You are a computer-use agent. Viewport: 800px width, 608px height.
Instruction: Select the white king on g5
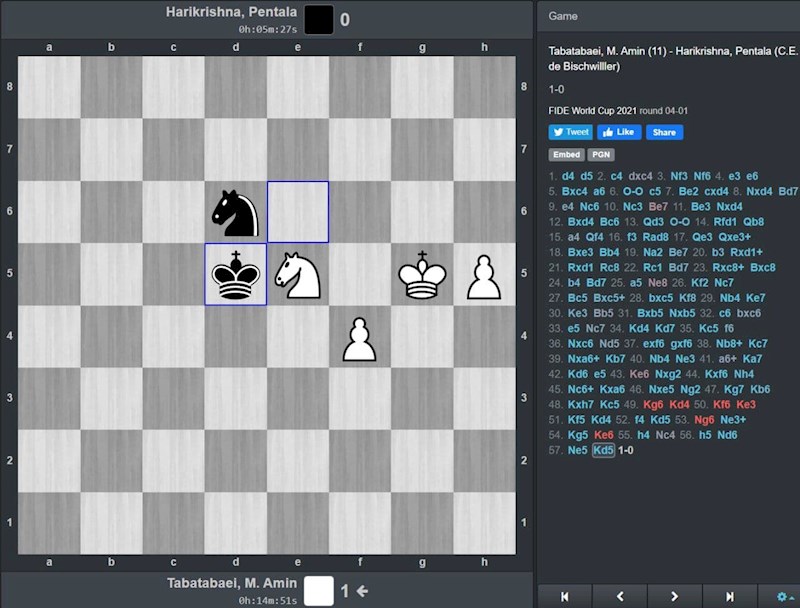coord(422,275)
